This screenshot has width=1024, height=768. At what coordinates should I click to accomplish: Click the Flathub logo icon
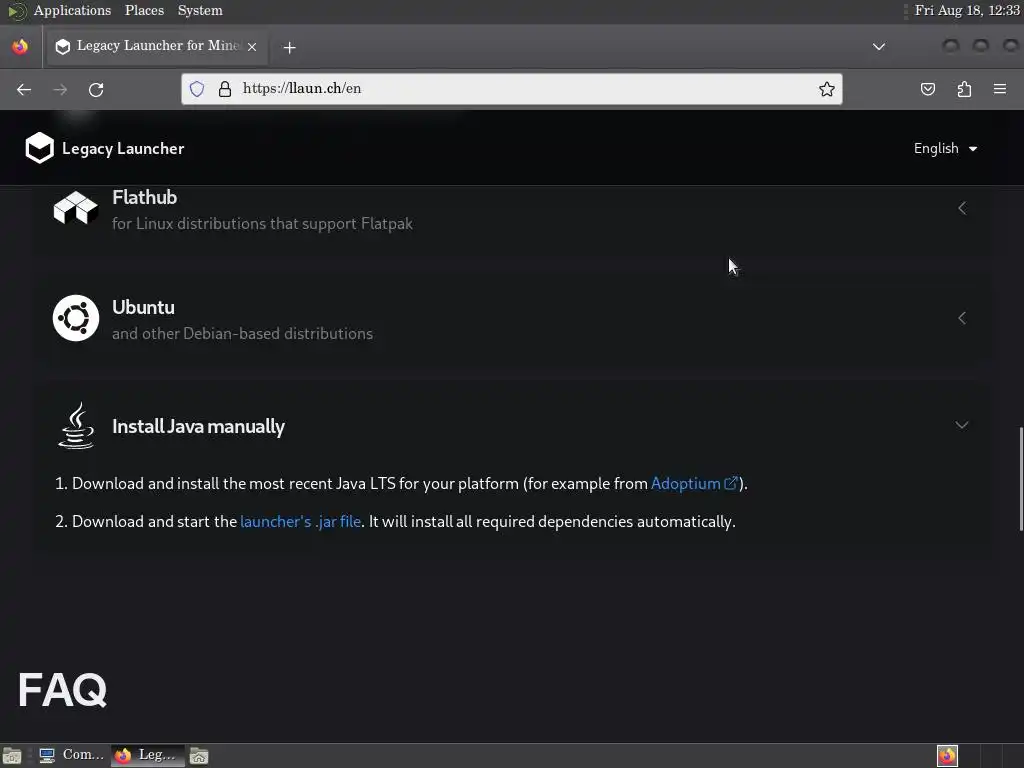click(x=76, y=208)
